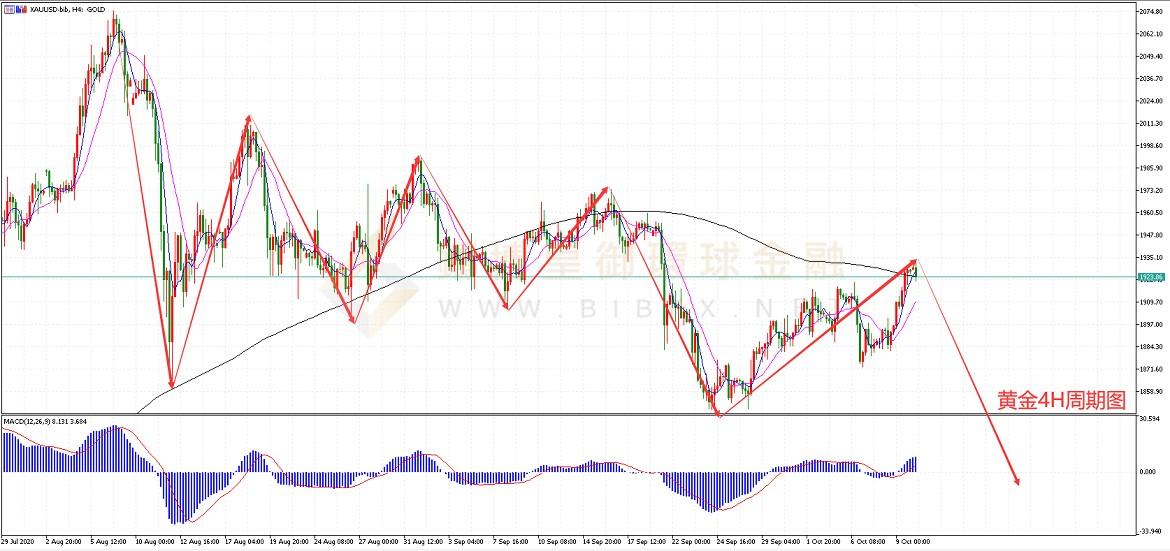Click the 1998.60 label on the price axis
Viewport: 1170px width, 551px height.
1150,146
